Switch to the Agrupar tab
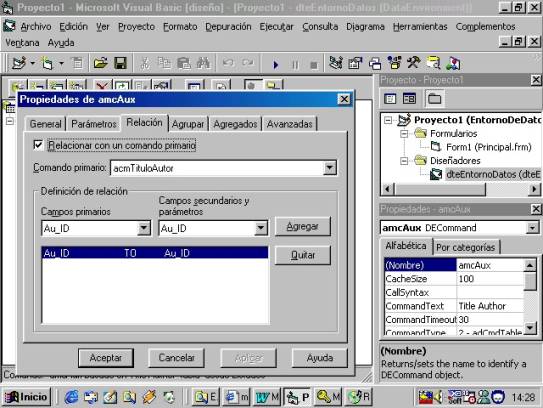Image resolution: width=543 pixels, height=408 pixels. tap(188, 124)
